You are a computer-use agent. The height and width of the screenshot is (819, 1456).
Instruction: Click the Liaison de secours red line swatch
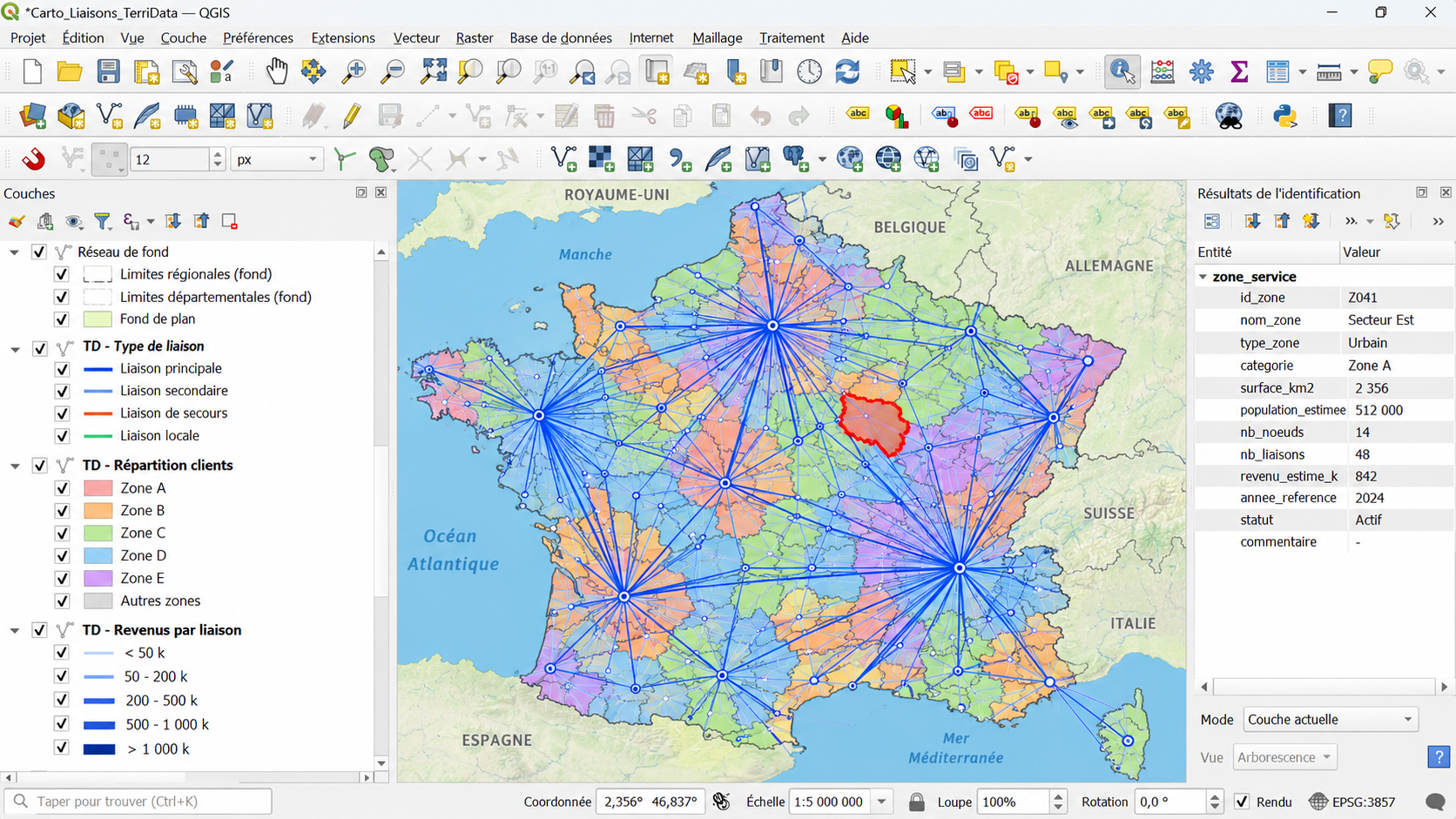[x=98, y=413]
